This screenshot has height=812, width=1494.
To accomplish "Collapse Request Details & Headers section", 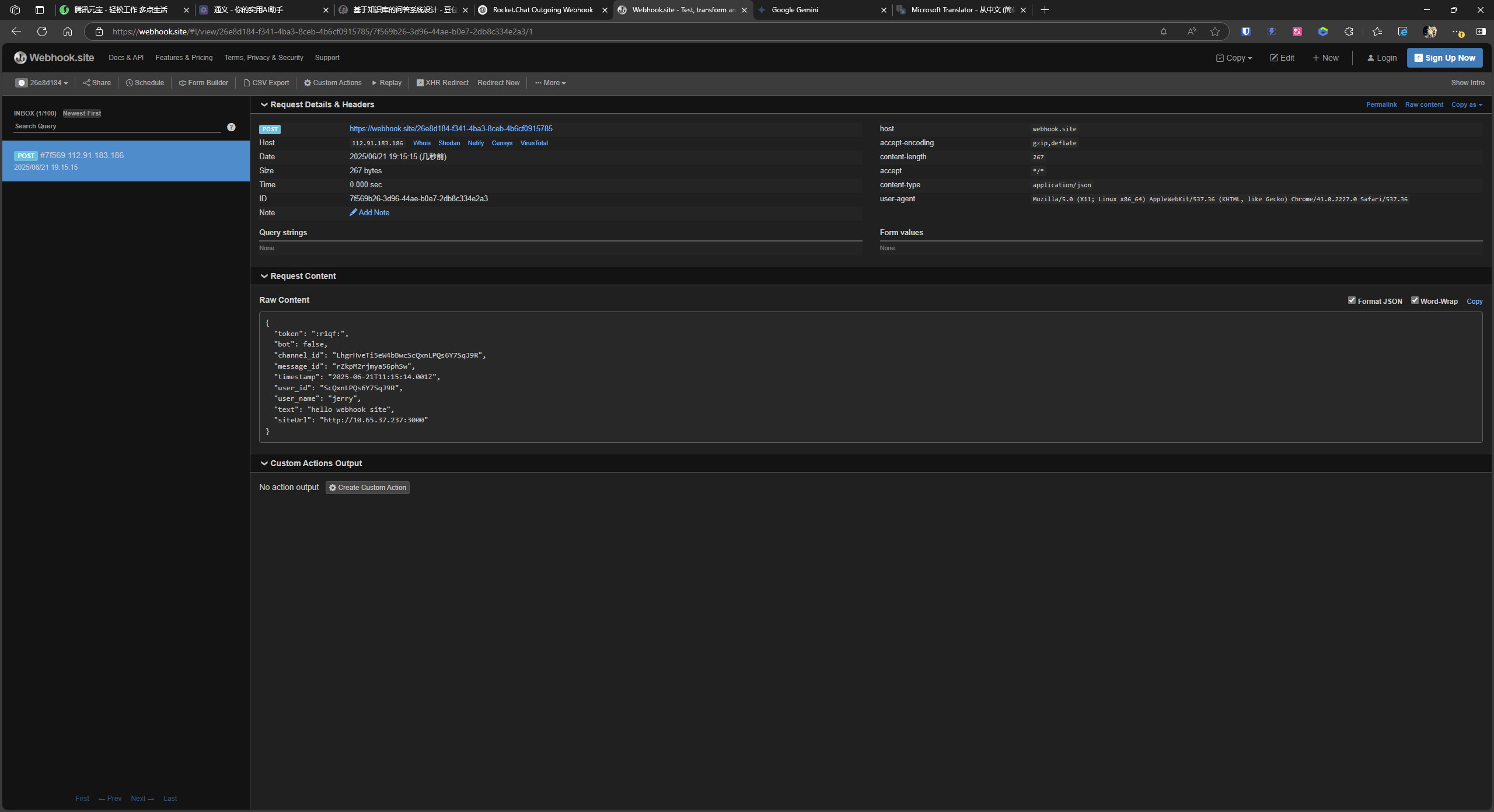I will pyautogui.click(x=264, y=105).
